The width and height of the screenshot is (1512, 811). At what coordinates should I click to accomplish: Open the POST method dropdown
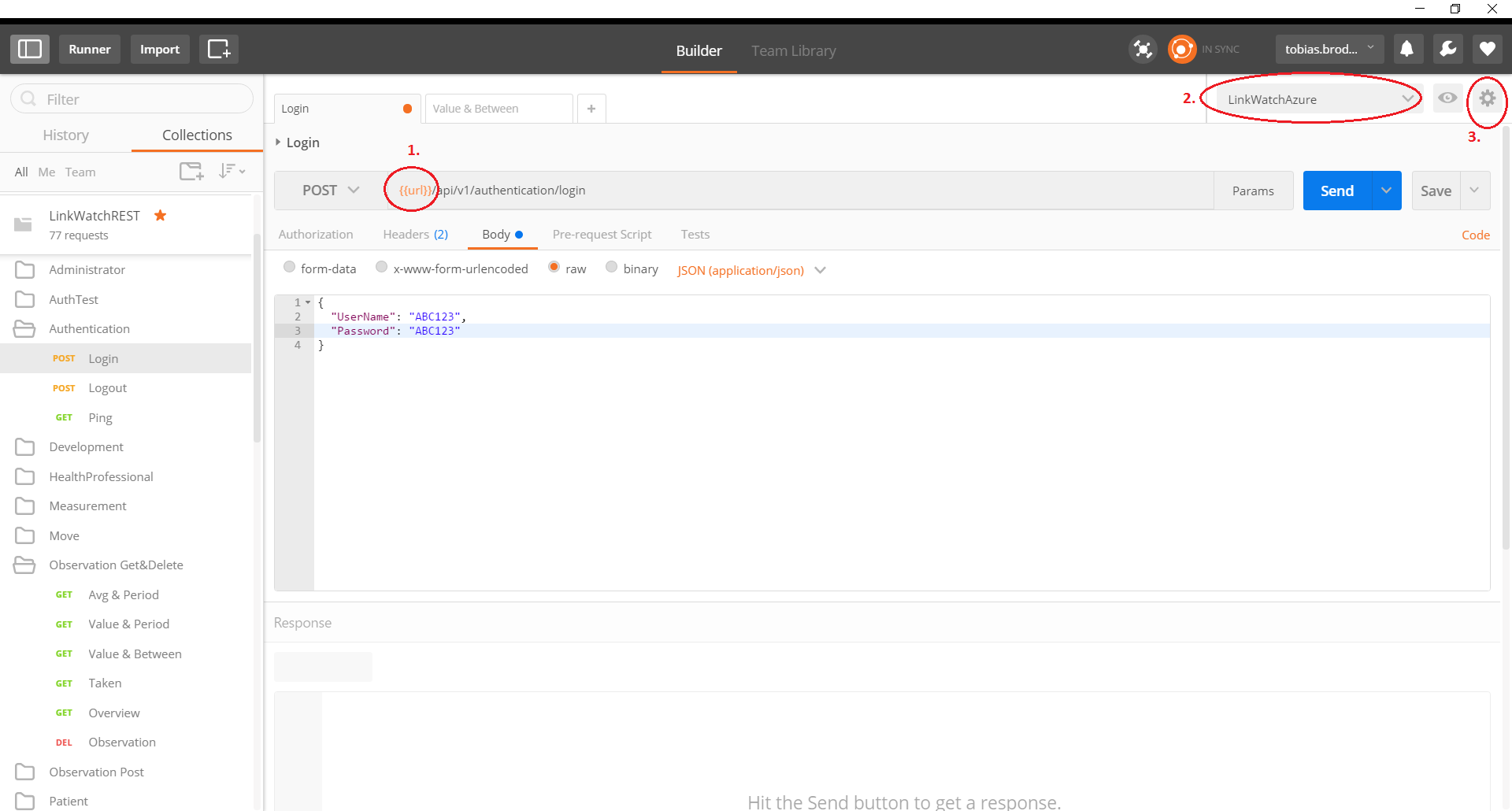coord(331,191)
